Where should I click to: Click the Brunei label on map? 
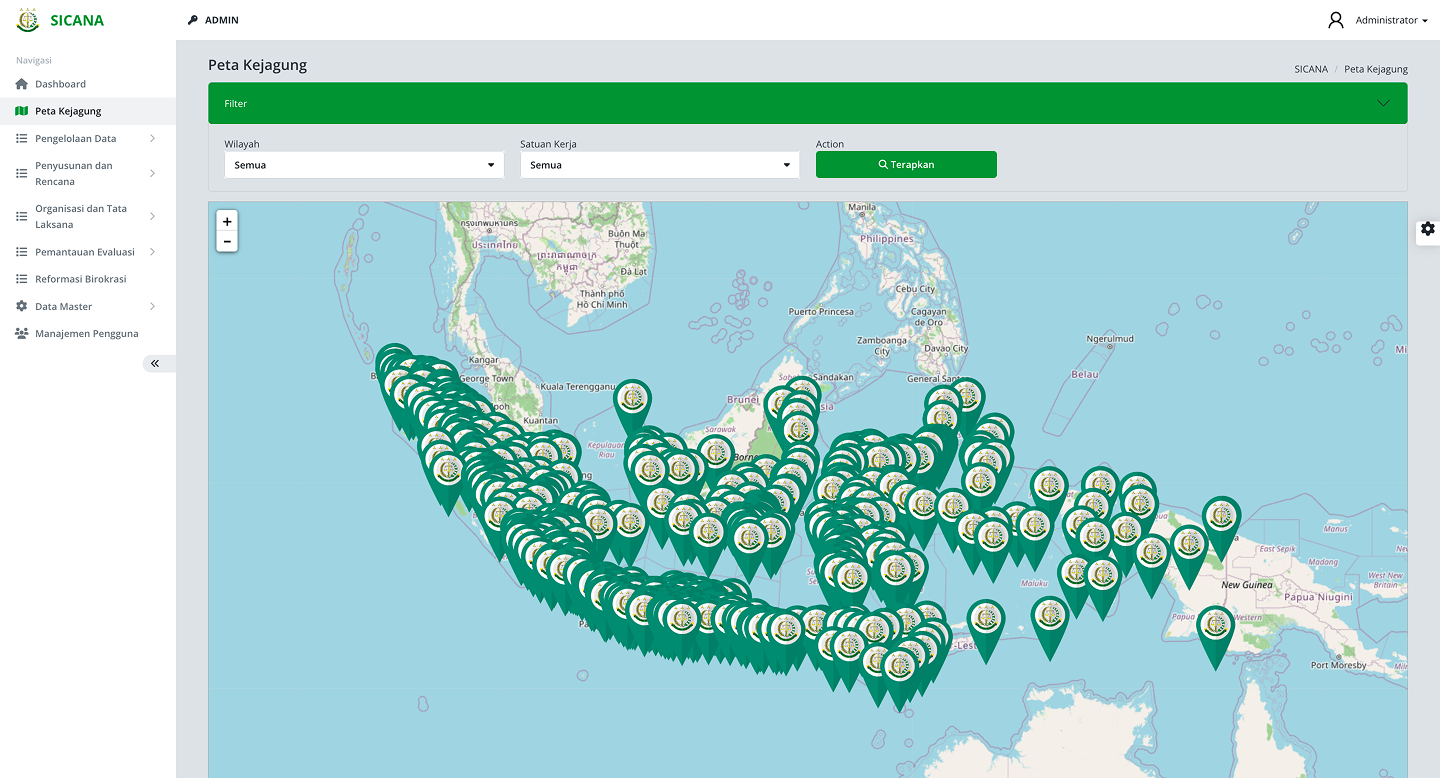(743, 399)
